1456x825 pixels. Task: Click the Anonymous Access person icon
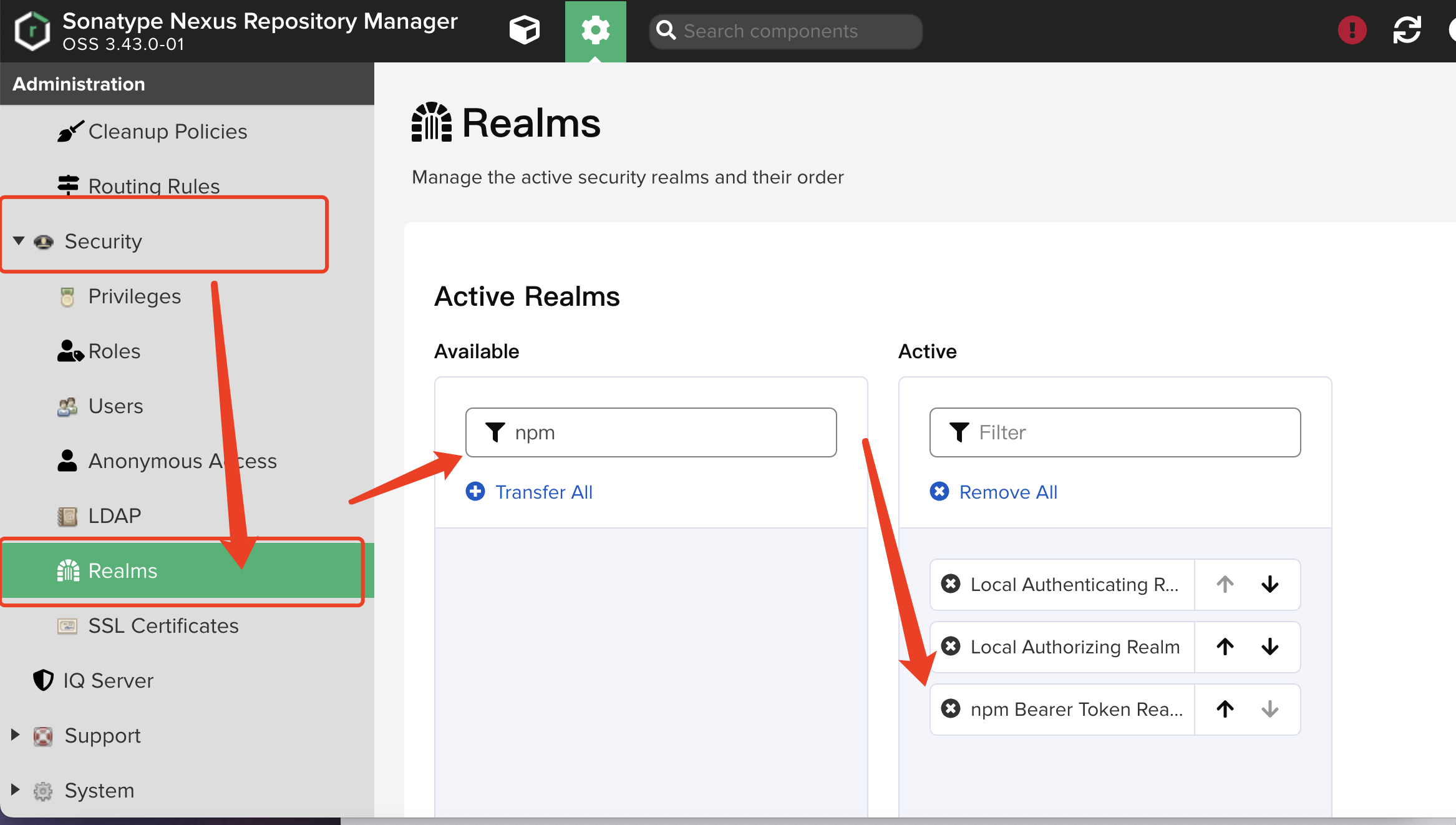67,461
